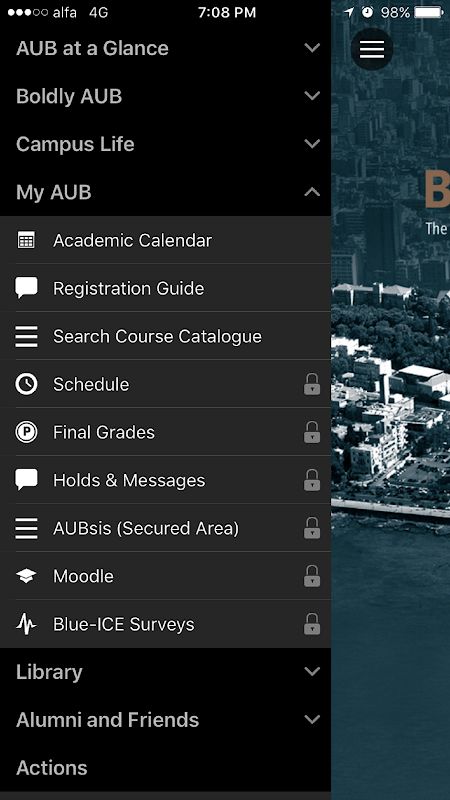
Task: Tap the Registration Guide speech bubble icon
Action: pos(26,288)
